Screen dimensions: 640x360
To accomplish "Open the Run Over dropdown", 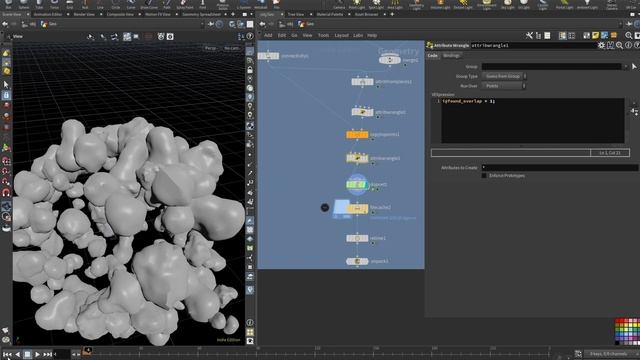I will click(x=504, y=86).
